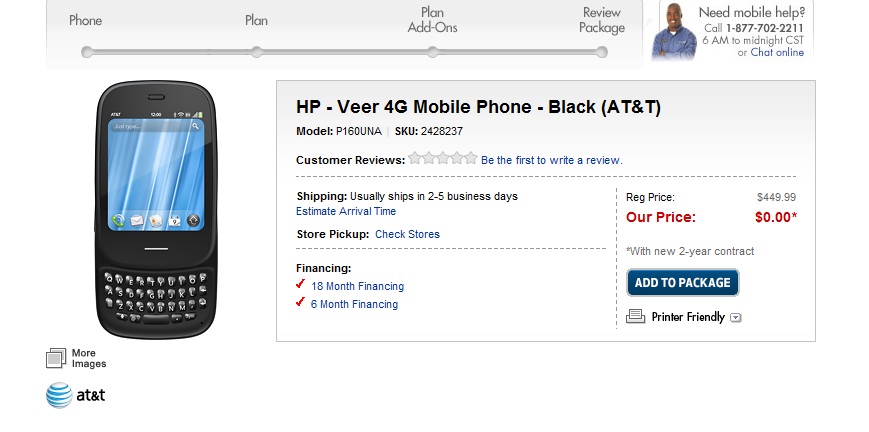Click the mobile help agent photo

[x=673, y=34]
